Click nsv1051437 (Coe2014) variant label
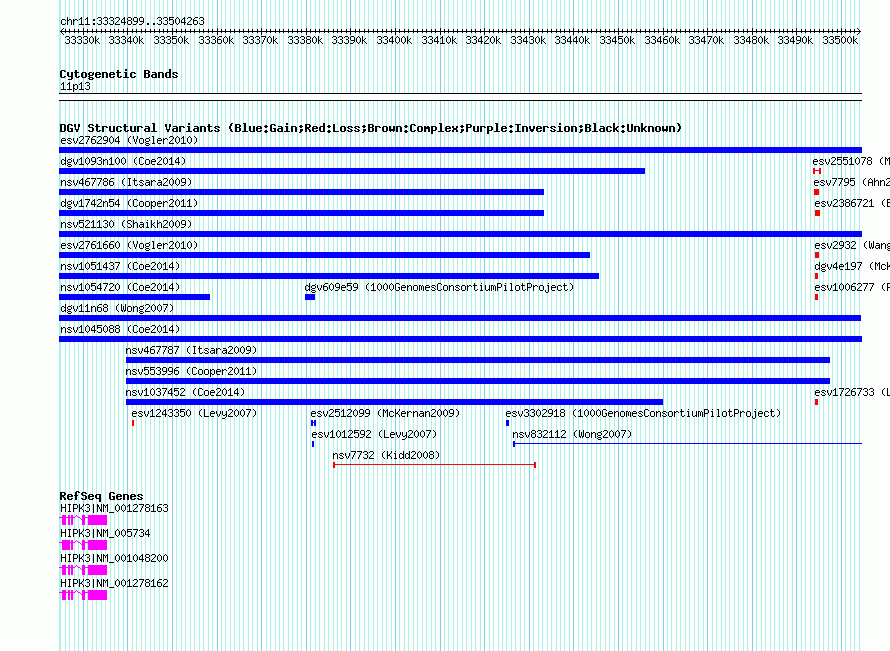This screenshot has width=890, height=651. click(120, 266)
